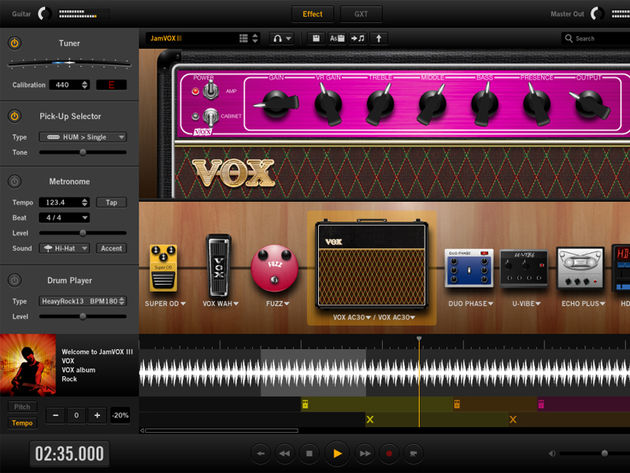The height and width of the screenshot is (473, 630).
Task: Toggle the Tuner power button
Action: pos(14,43)
